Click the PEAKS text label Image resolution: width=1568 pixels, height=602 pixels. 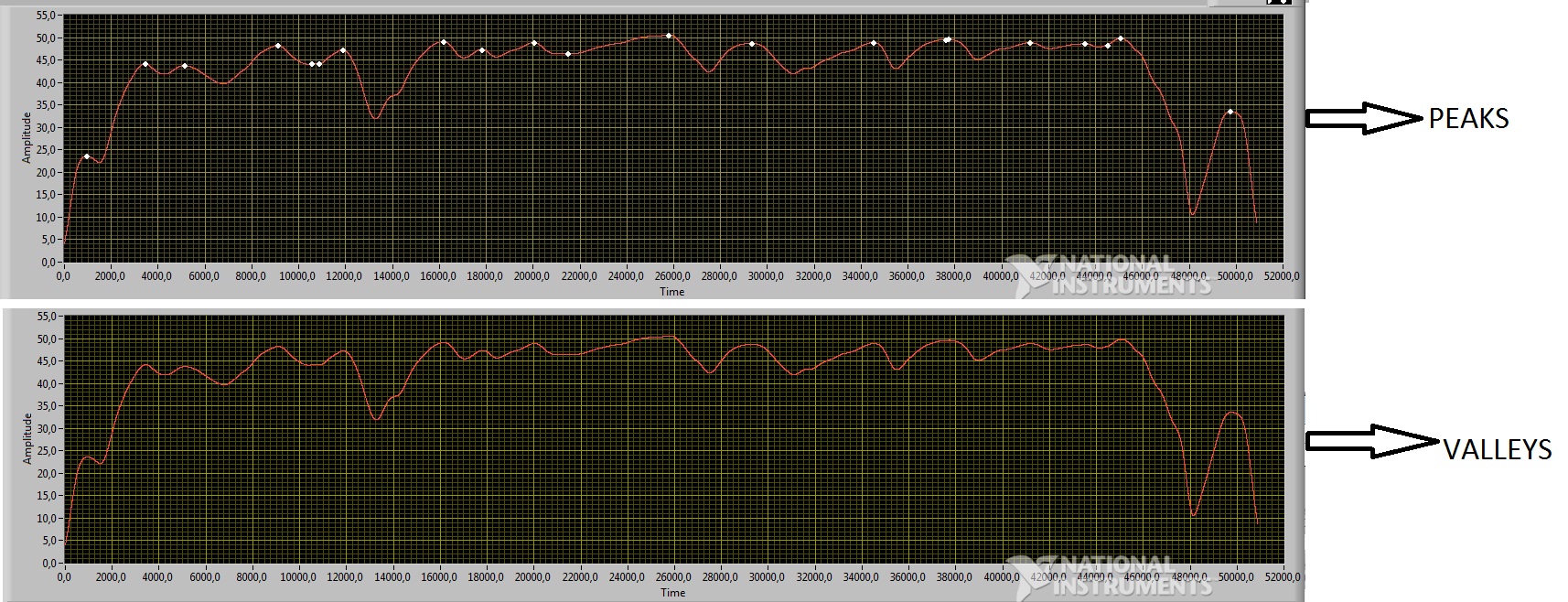coord(1468,119)
